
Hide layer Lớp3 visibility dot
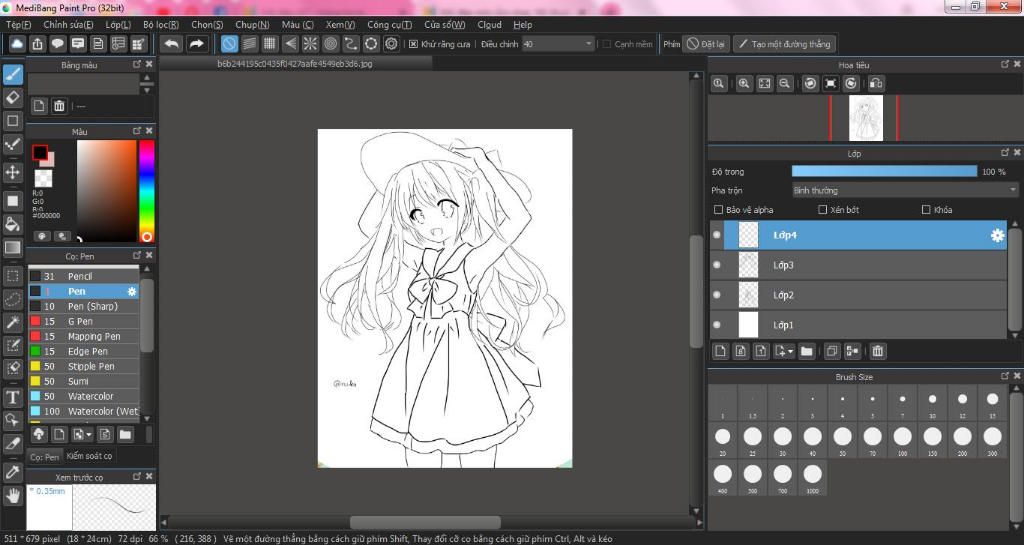(717, 265)
